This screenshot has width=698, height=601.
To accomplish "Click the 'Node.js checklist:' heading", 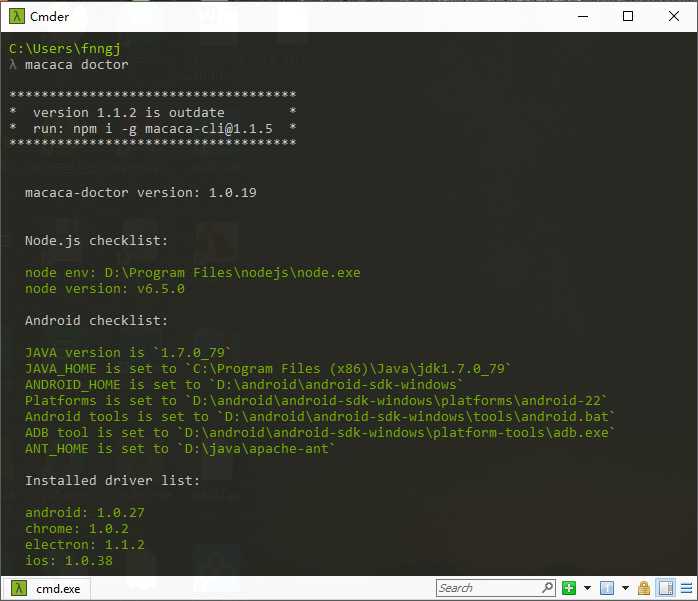I will point(97,241).
